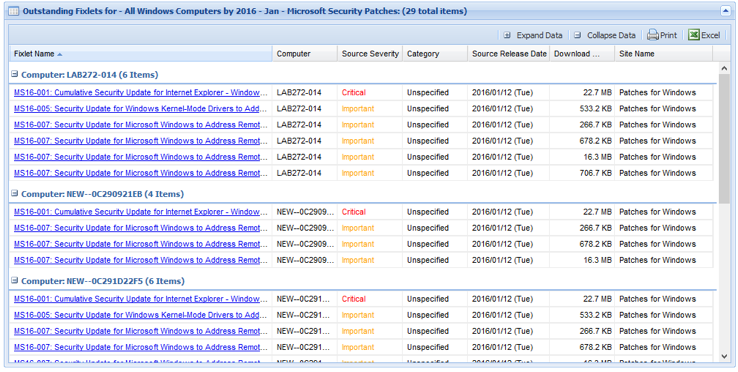Click the Collapse Data minus icon
Image resolution: width=738 pixels, height=372 pixels.
578,35
